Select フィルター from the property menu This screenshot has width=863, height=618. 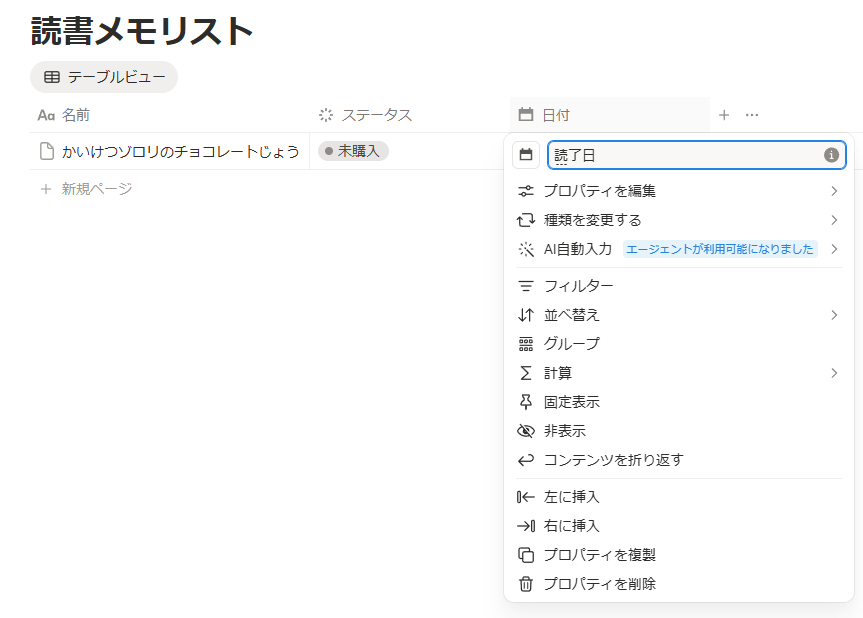pos(578,286)
